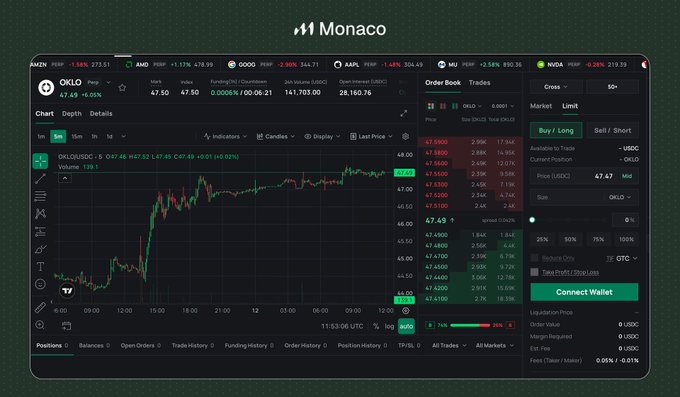
Task: Open the All Markets filter dropdown
Action: (x=495, y=346)
